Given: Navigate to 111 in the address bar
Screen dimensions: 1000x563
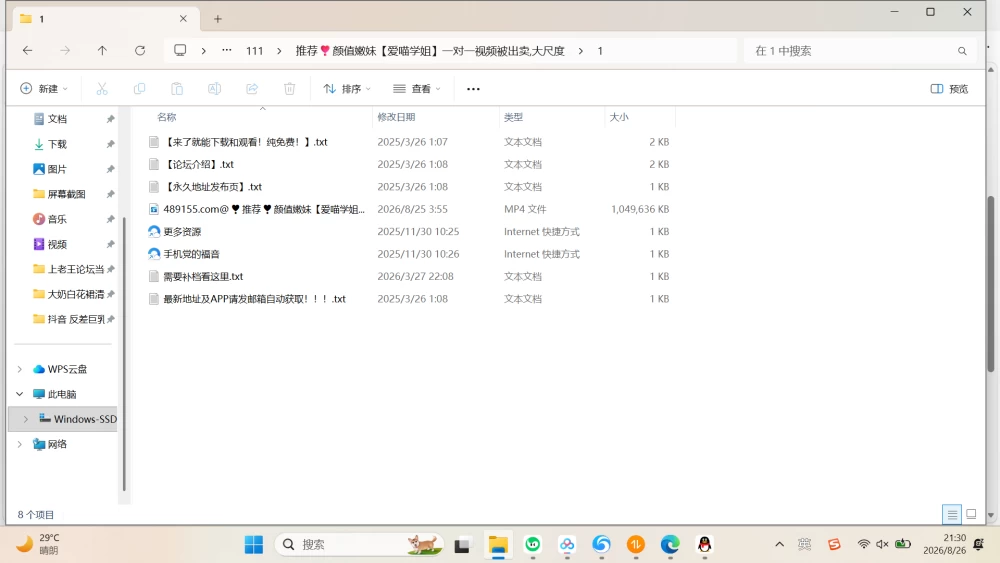Looking at the screenshot, I should pyautogui.click(x=254, y=51).
